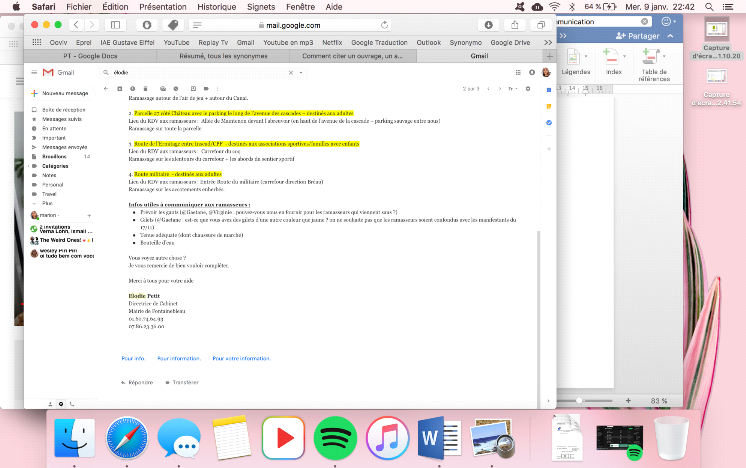Image resolution: width=746 pixels, height=468 pixels.
Task: Switch to the PT - Google Docs tab
Action: 90,56
